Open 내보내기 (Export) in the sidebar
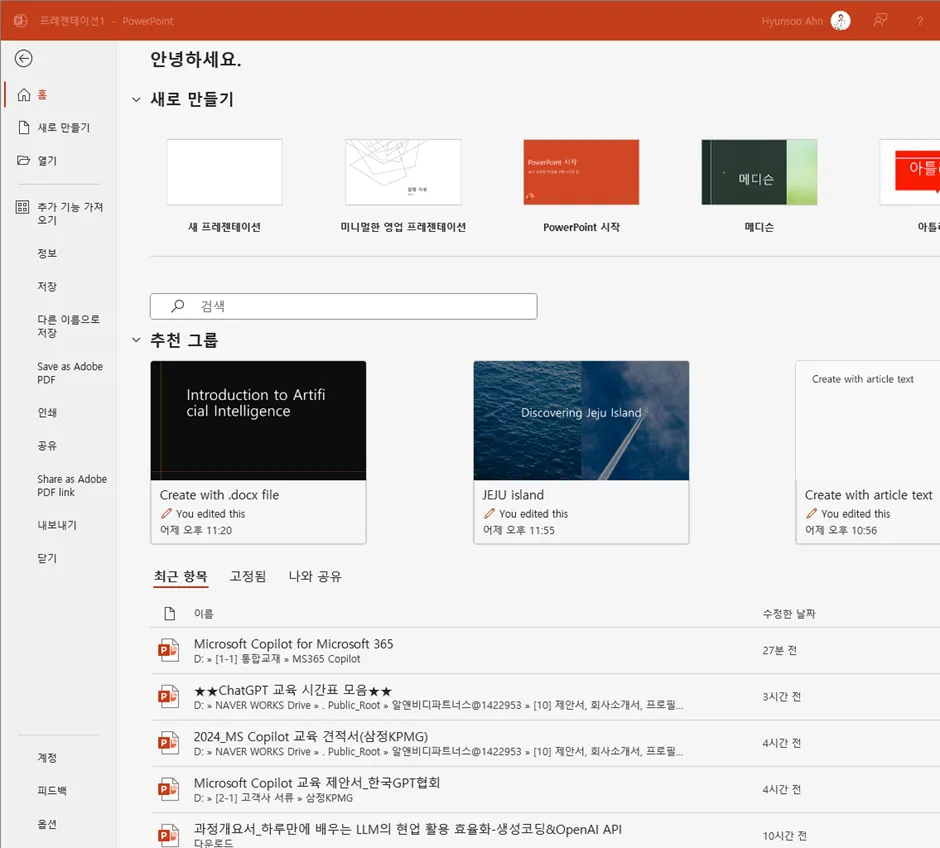 pyautogui.click(x=58, y=525)
